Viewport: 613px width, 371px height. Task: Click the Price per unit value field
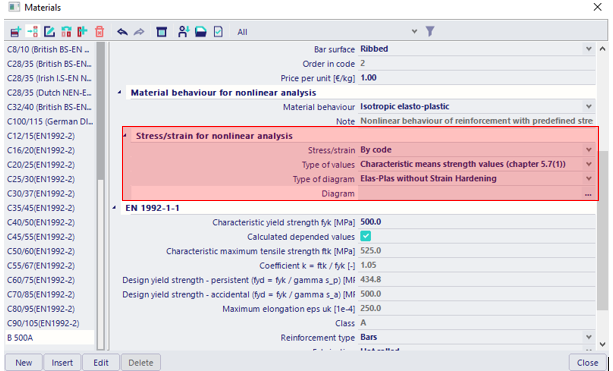coord(476,78)
